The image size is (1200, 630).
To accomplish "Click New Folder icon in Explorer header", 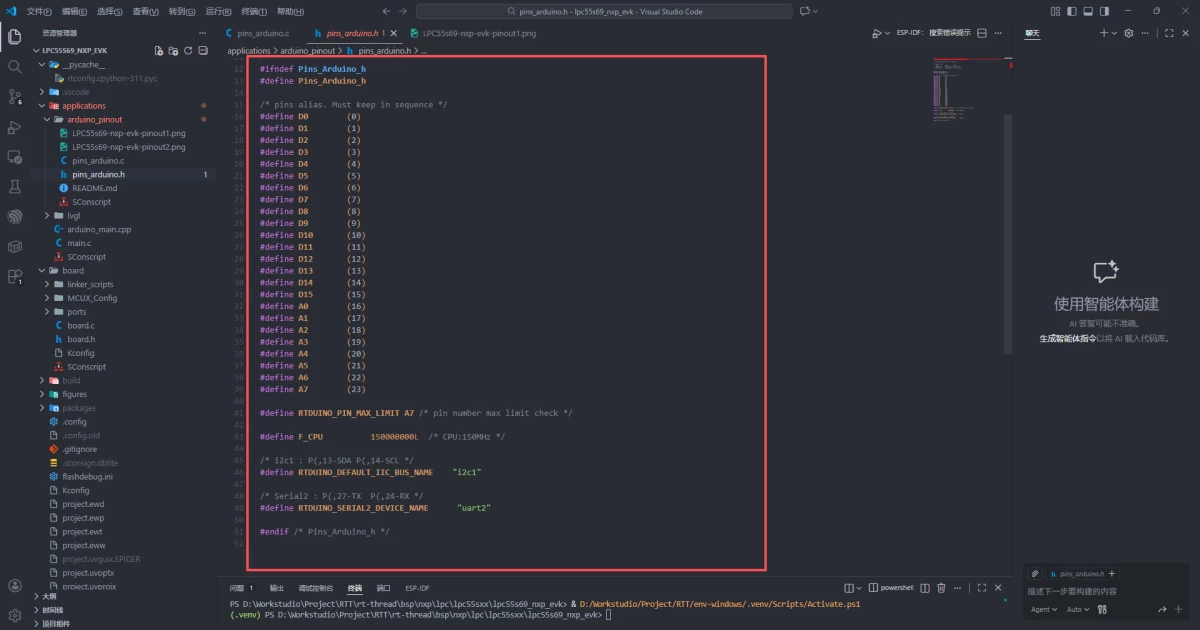I will point(173,50).
